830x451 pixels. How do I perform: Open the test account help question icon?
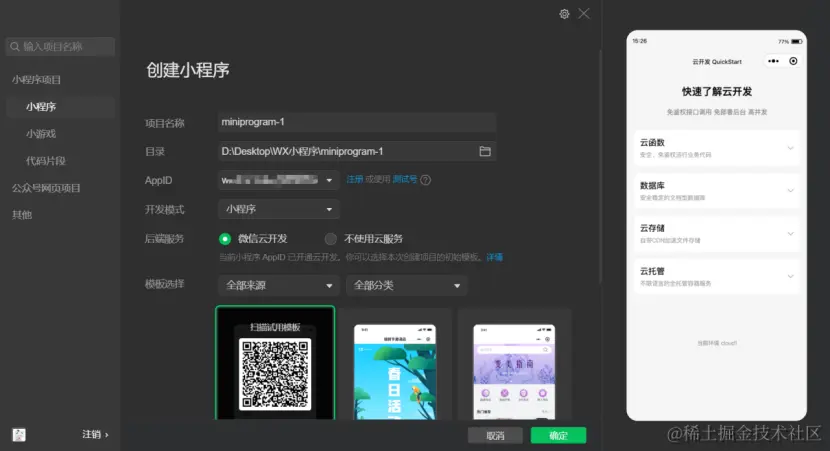pyautogui.click(x=426, y=180)
